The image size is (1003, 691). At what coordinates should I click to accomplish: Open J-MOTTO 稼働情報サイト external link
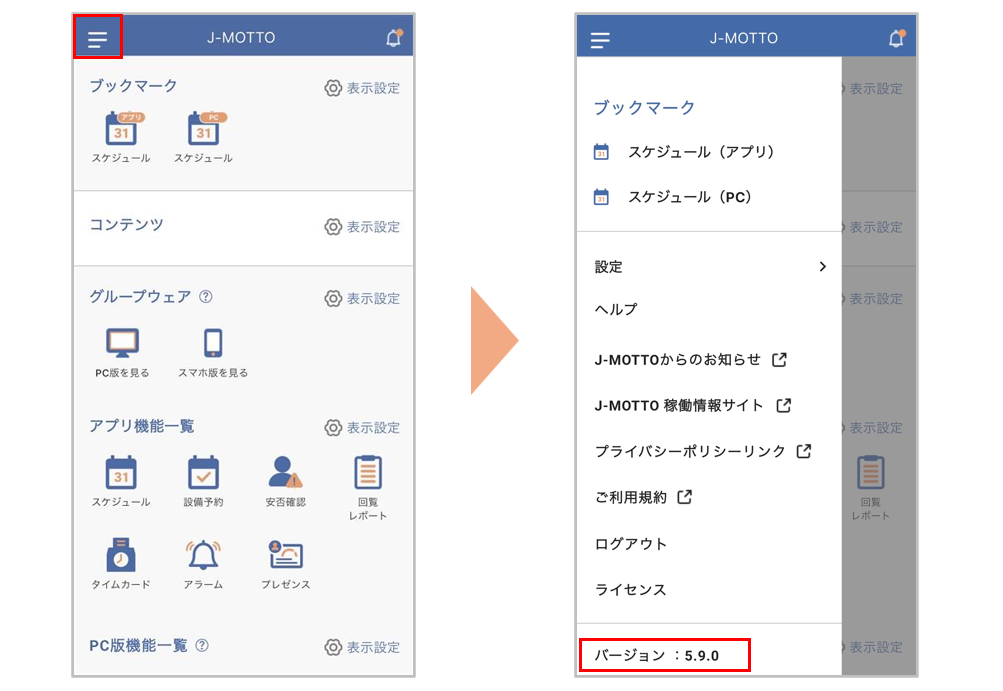point(692,406)
